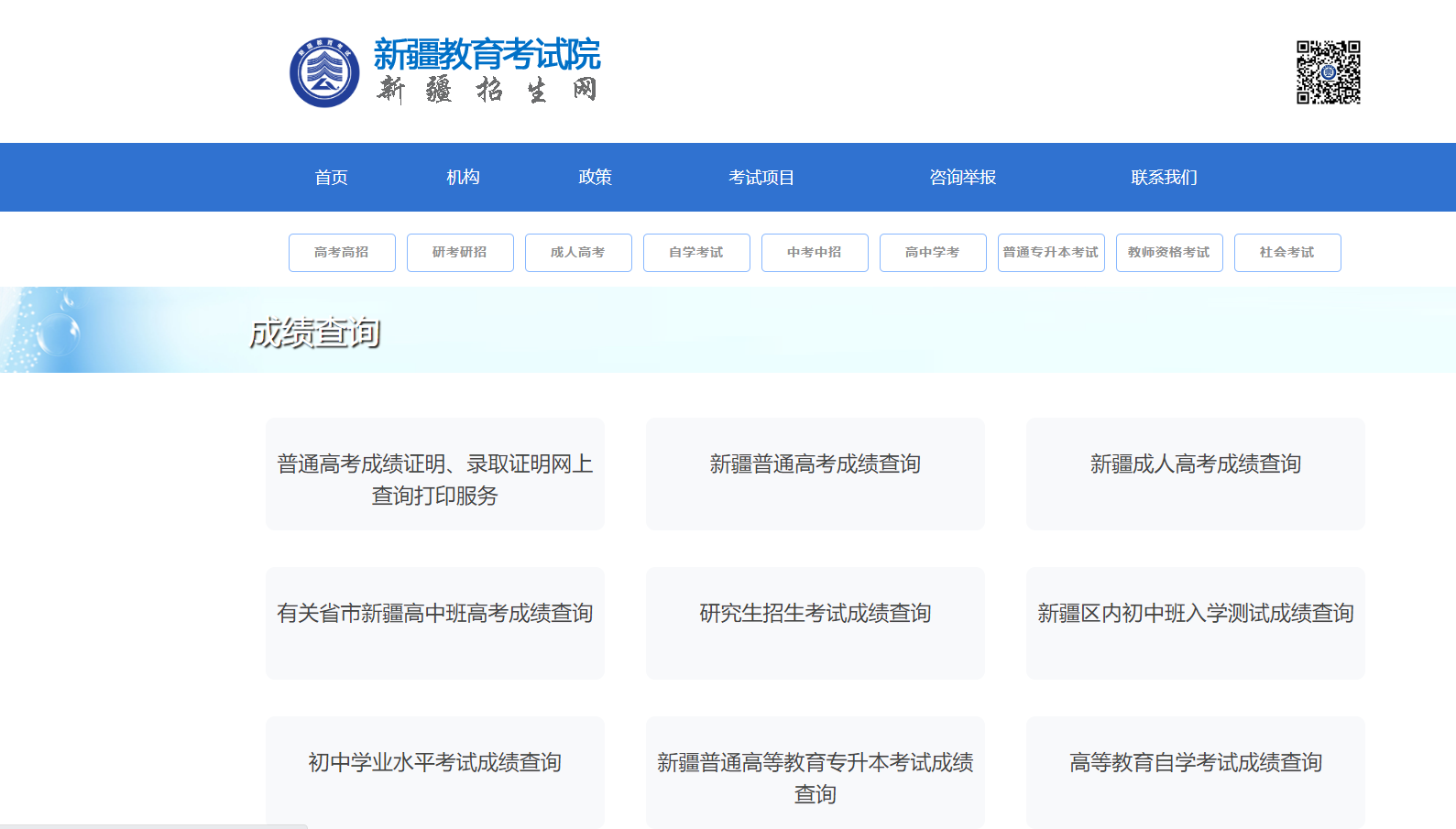Click the 高考高招 category button
Viewport: 1456px width, 829px height.
342,253
